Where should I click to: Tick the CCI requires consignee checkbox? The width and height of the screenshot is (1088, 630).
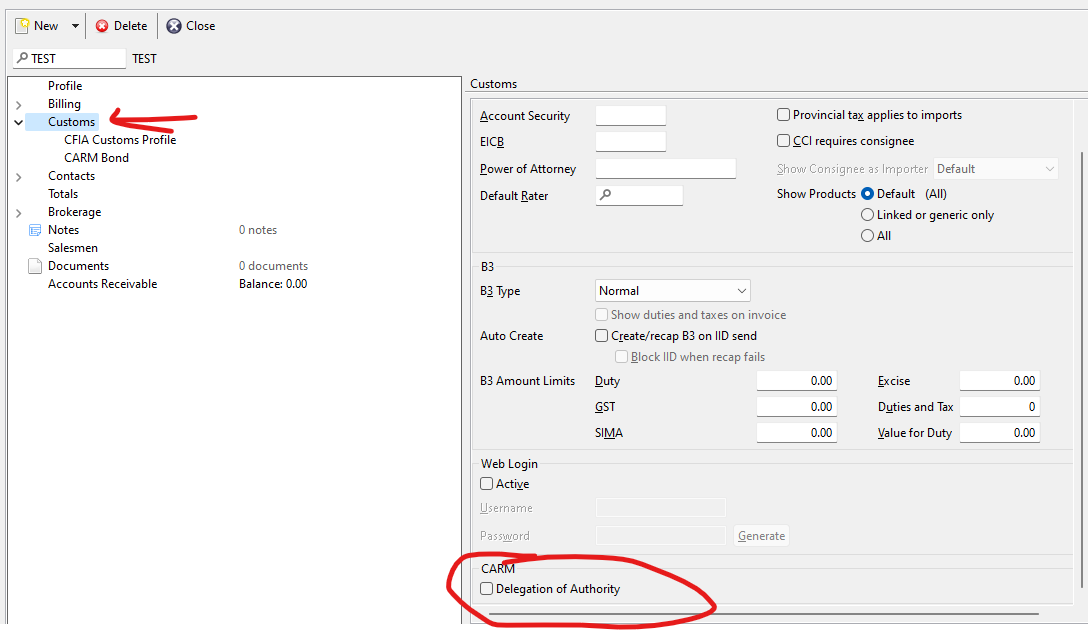click(x=784, y=141)
